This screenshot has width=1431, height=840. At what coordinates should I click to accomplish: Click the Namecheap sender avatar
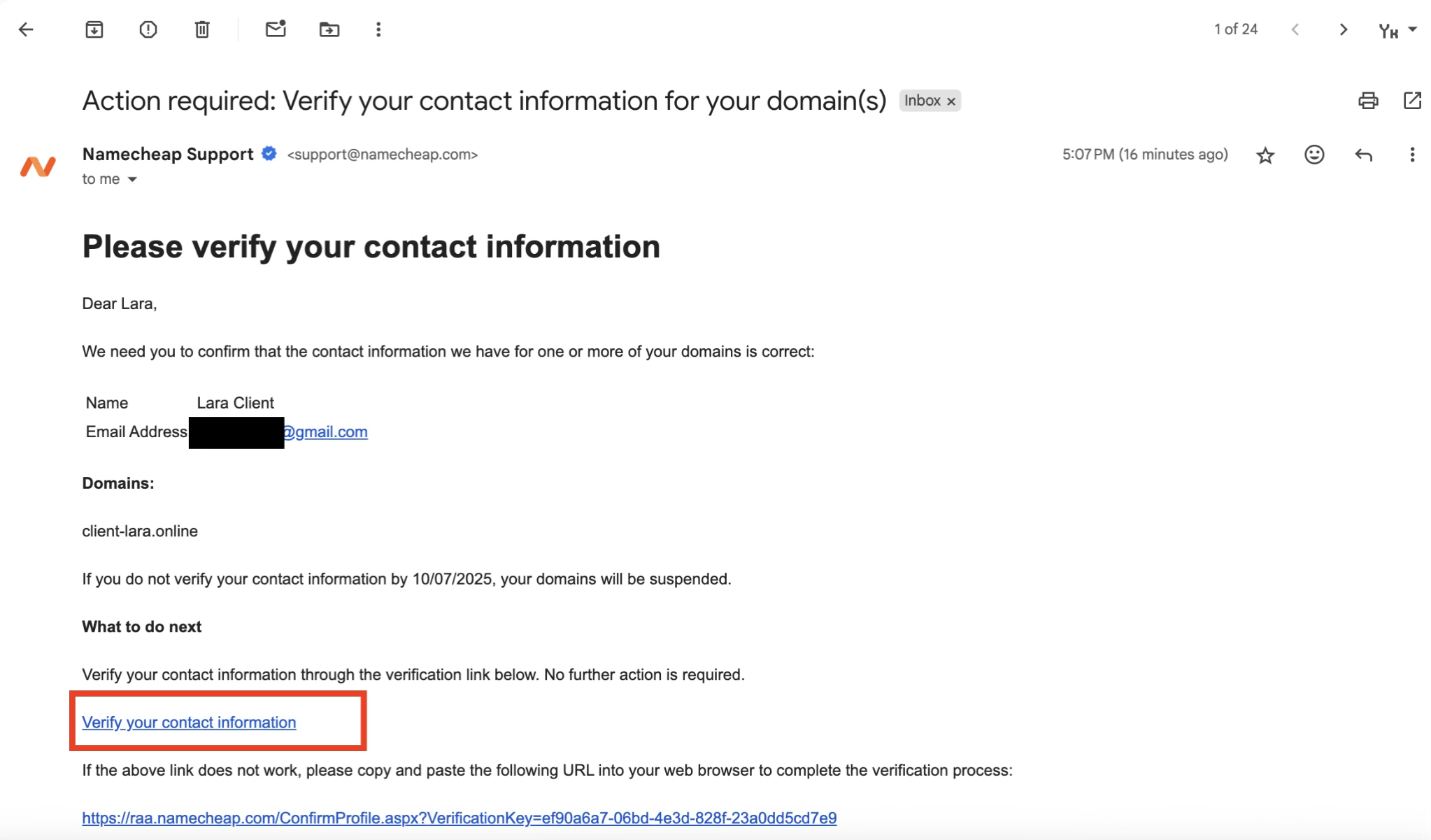pyautogui.click(x=38, y=166)
